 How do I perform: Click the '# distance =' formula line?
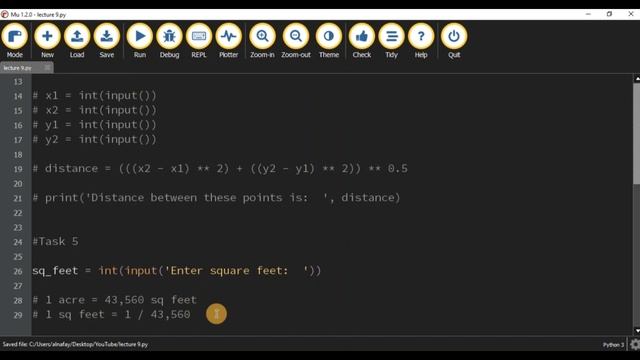(220, 169)
